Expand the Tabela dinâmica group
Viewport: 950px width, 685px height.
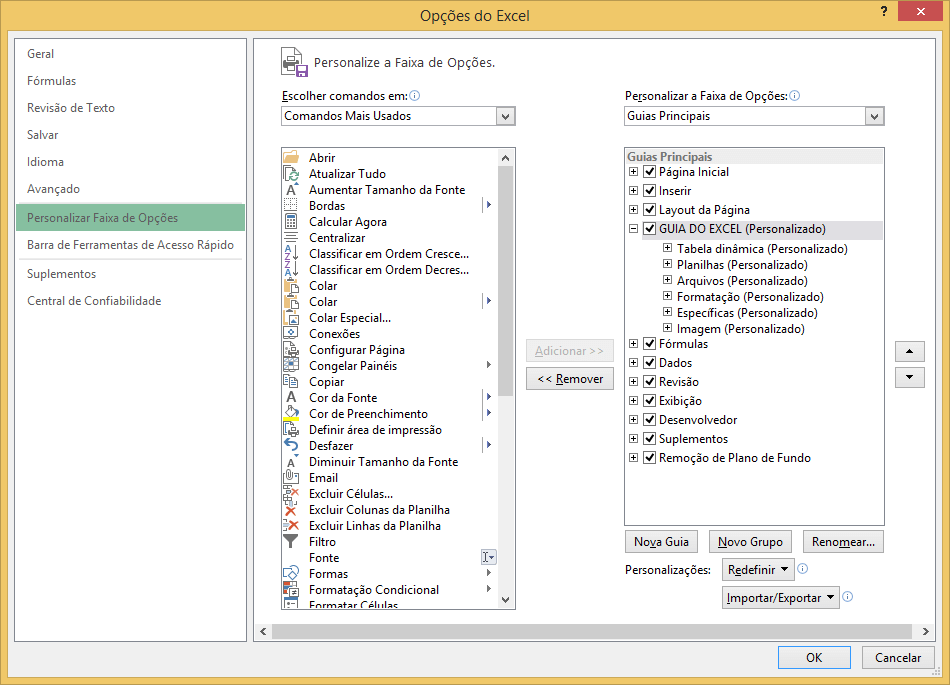coord(668,248)
